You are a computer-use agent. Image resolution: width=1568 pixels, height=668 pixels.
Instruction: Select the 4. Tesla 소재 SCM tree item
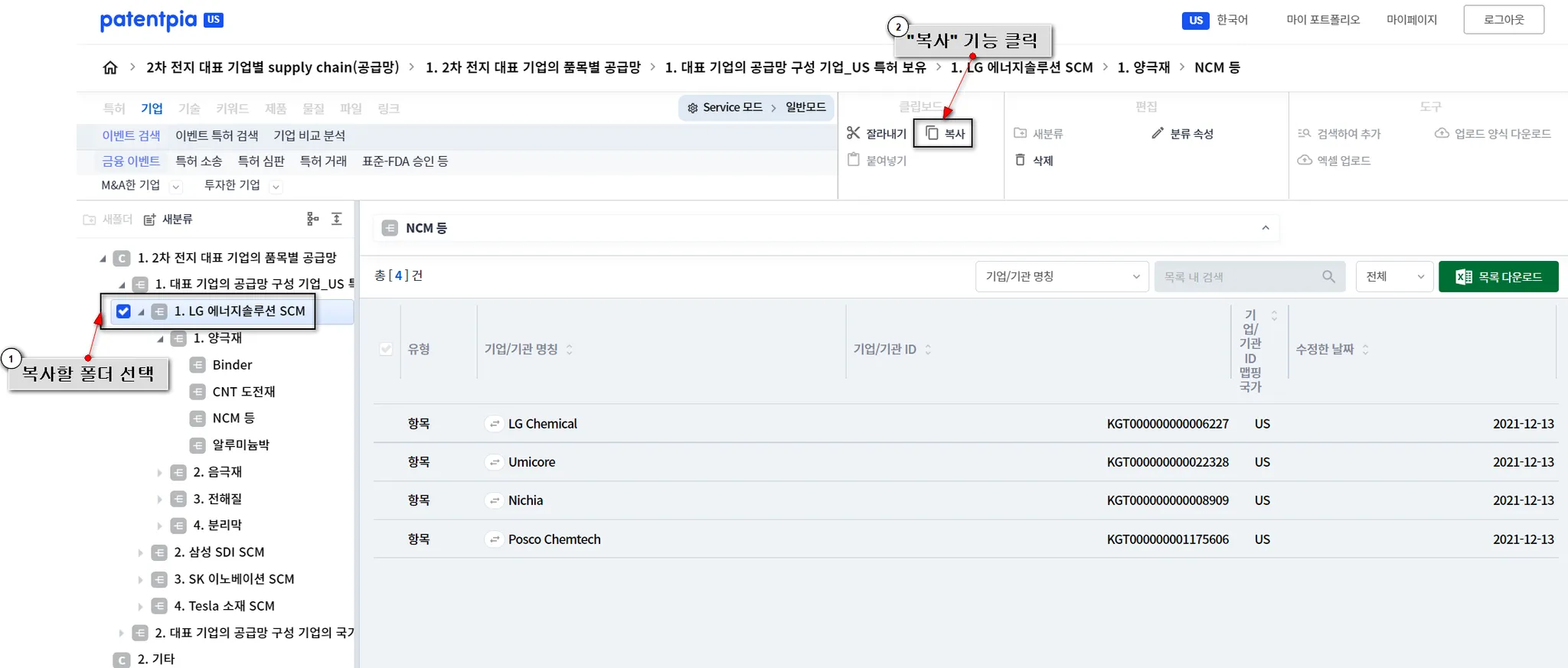224,606
